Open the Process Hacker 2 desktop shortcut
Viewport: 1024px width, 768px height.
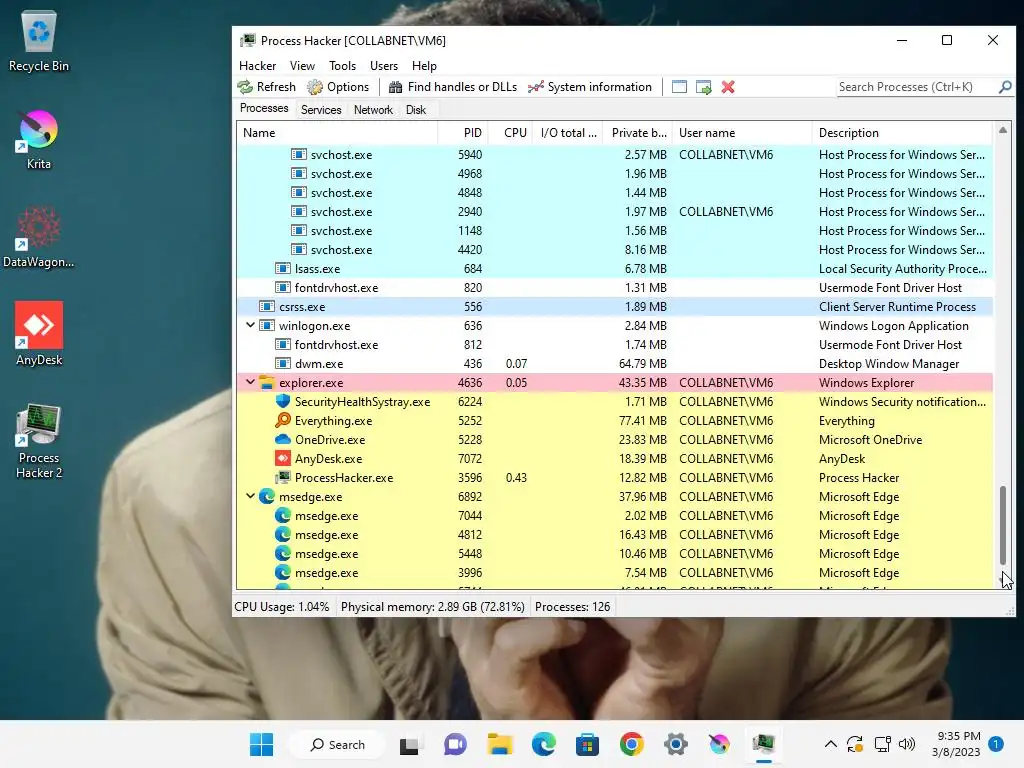point(39,441)
